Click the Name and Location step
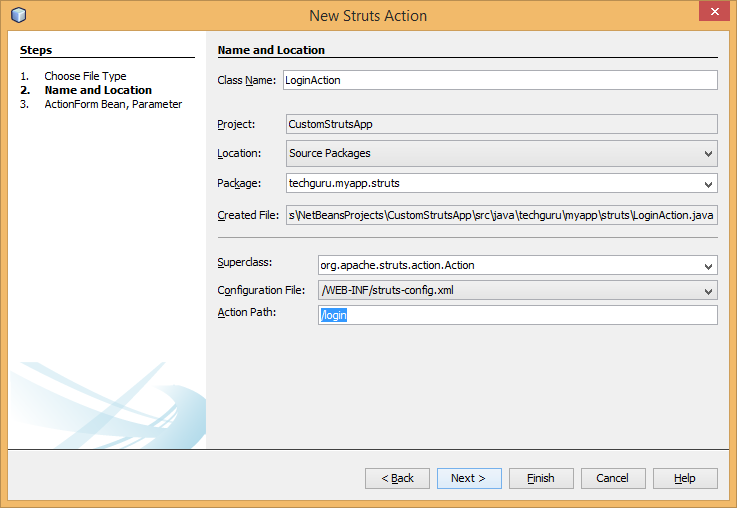 point(98,90)
